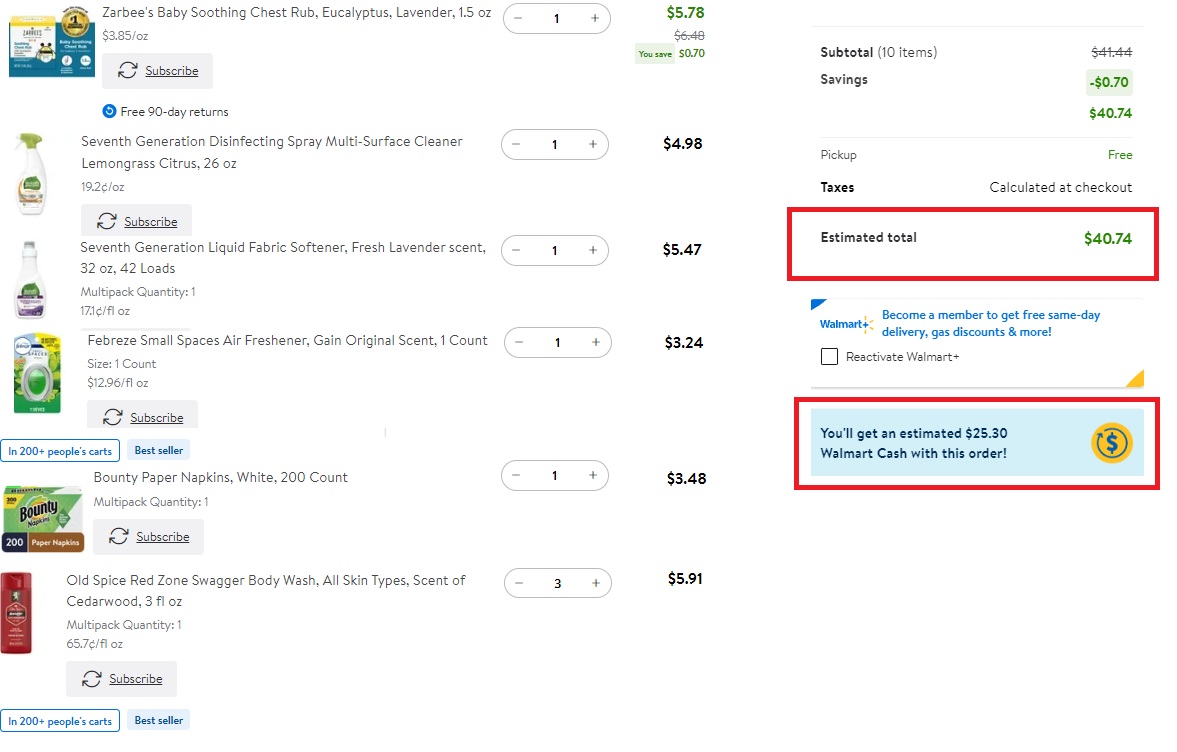Open Zarbee's Baby Soothing Chest Rub product title
Screen dimensions: 1177x752
[297, 13]
